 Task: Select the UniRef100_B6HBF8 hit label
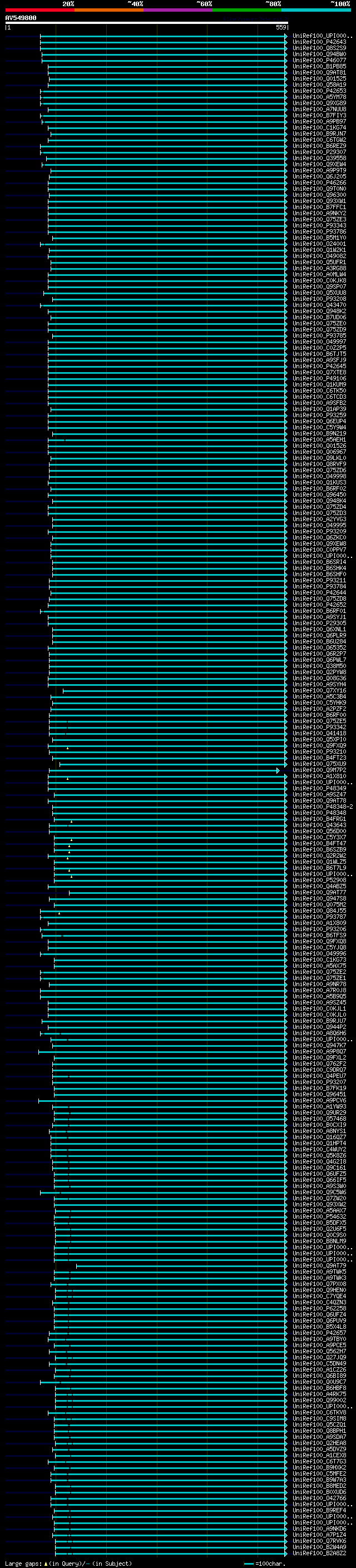[x=319, y=1388]
